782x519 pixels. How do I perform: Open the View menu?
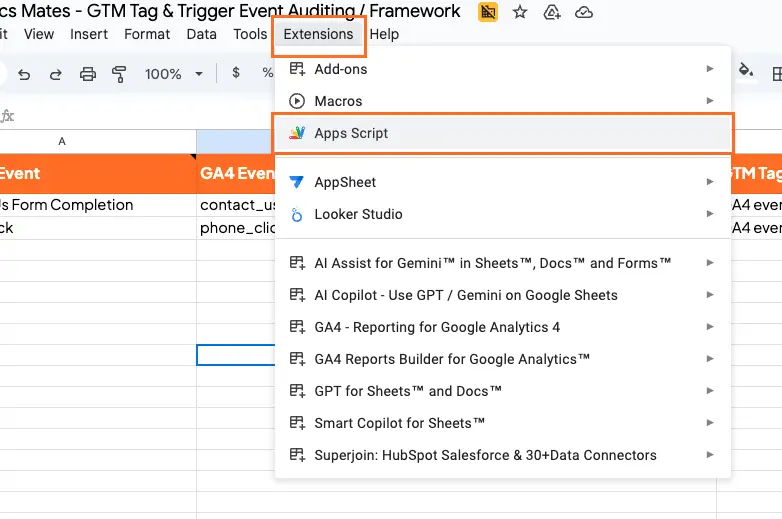tap(39, 34)
